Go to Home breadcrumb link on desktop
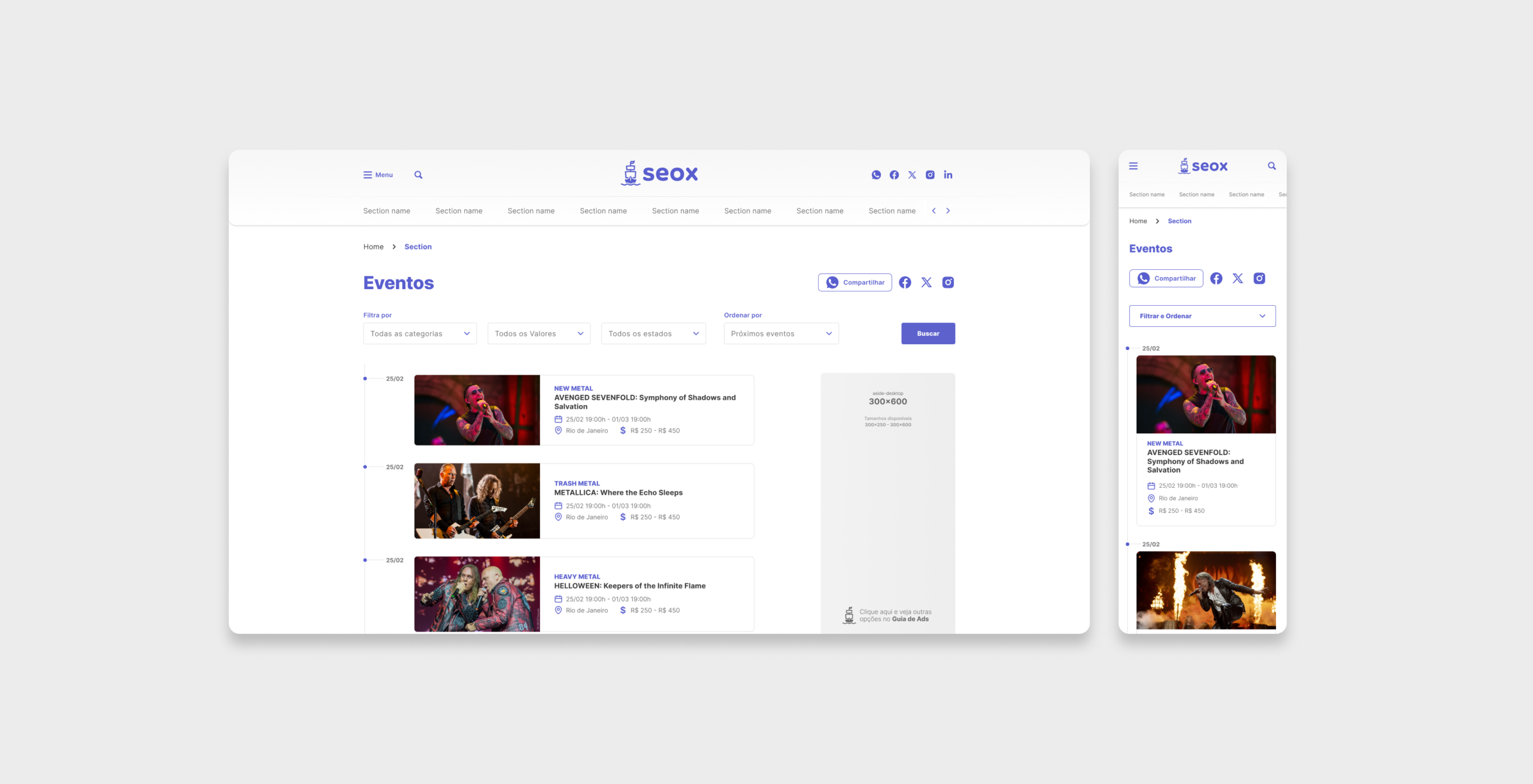This screenshot has width=1533, height=784. [x=373, y=247]
